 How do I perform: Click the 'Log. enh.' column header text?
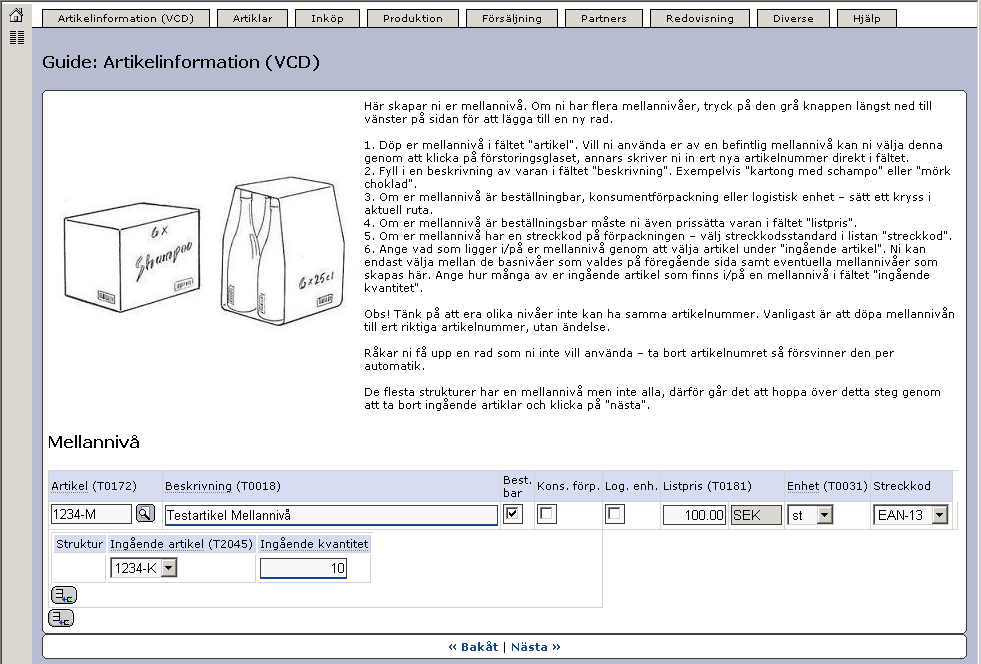[631, 486]
